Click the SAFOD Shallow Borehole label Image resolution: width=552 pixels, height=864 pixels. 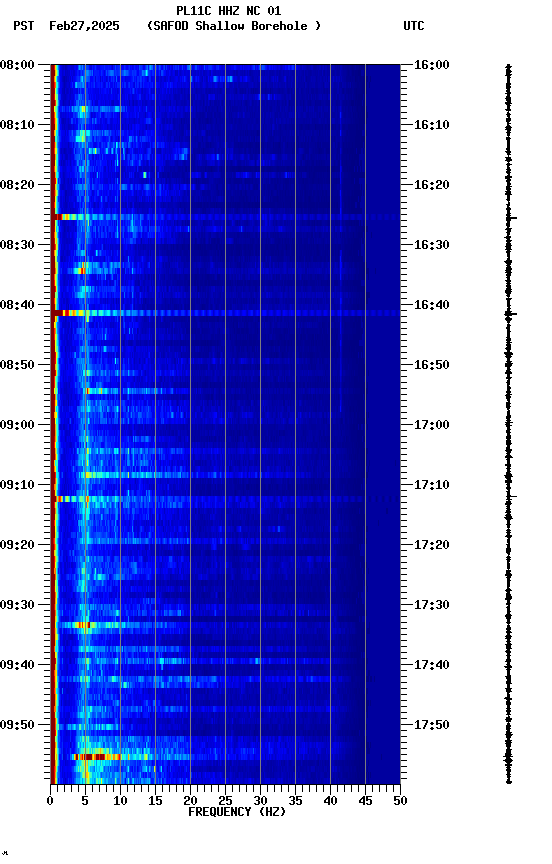234,26
